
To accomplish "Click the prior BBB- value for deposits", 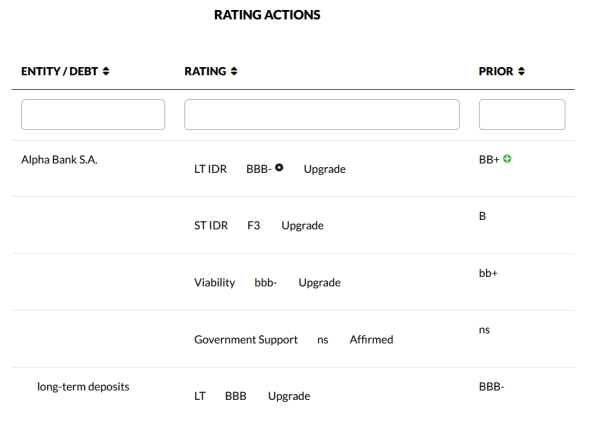I will point(491,386).
